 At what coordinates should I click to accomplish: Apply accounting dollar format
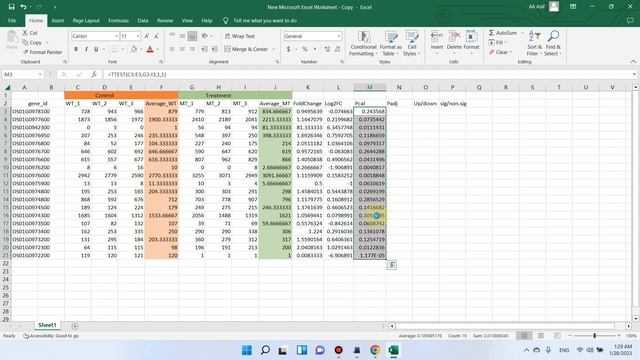click(x=288, y=49)
